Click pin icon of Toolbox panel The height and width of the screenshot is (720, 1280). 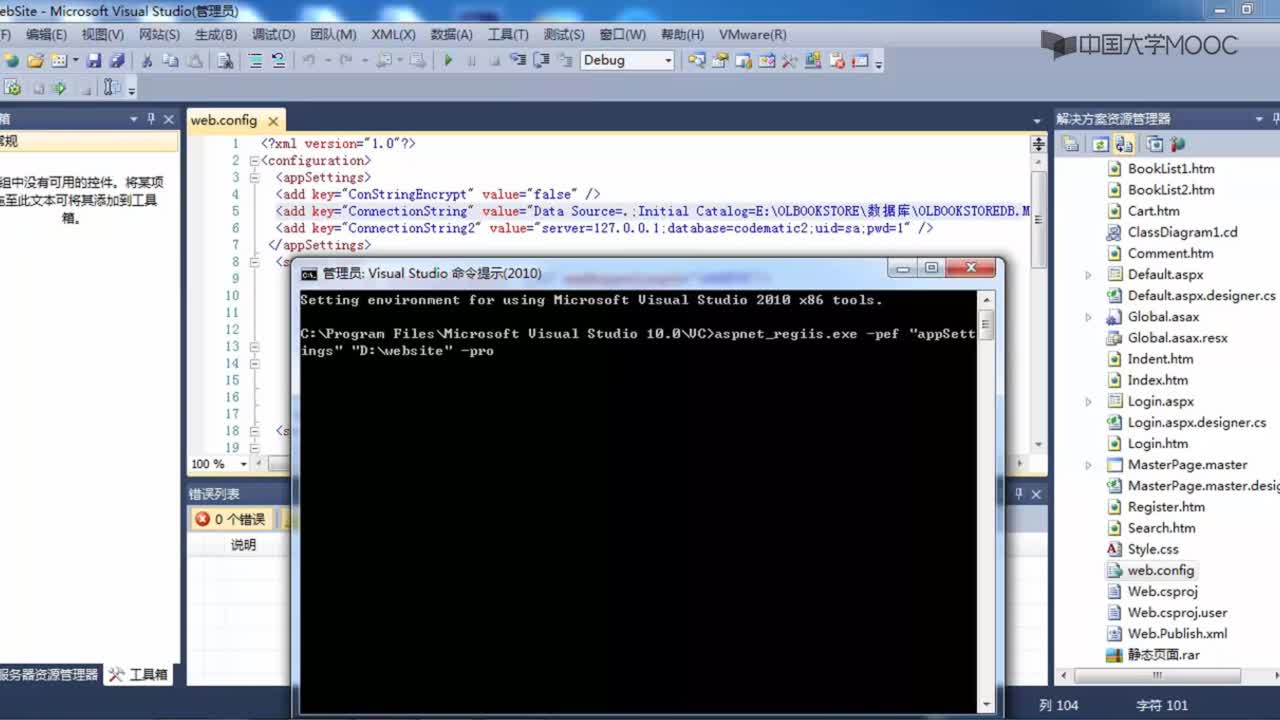151,118
